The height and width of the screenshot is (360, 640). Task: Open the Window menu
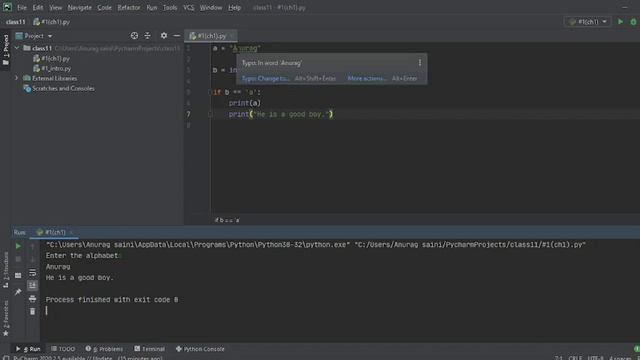coord(211,7)
